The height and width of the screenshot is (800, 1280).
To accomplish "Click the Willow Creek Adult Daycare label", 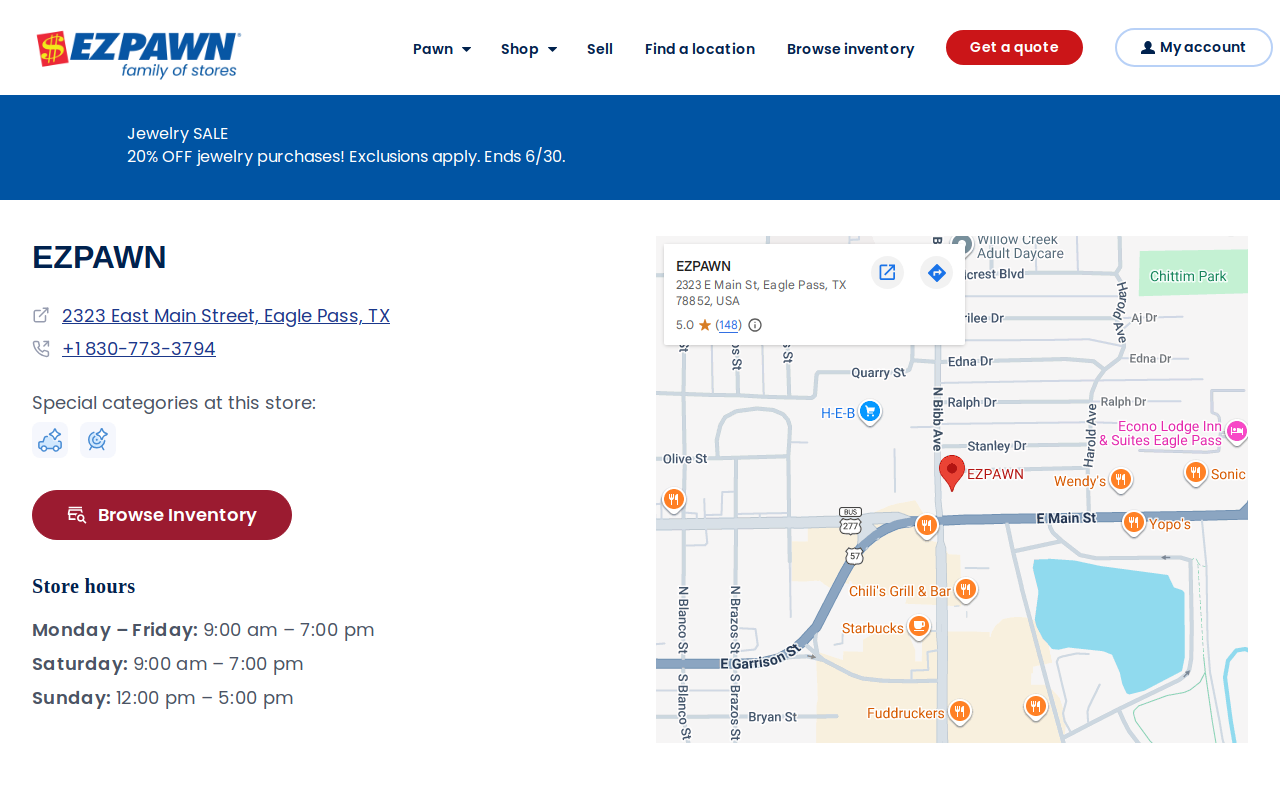I will click(1020, 246).
